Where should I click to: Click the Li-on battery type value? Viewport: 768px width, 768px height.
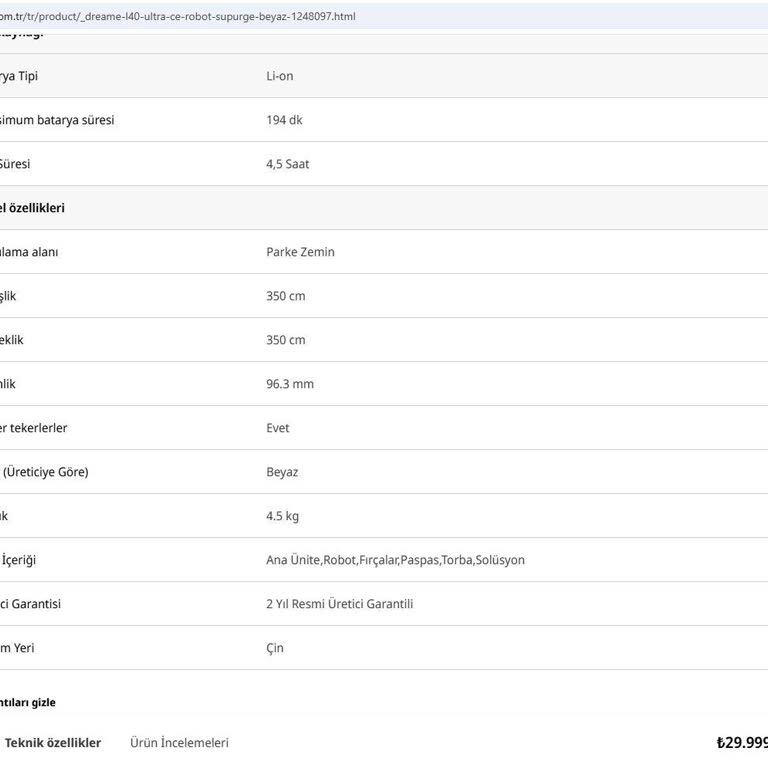tap(279, 76)
